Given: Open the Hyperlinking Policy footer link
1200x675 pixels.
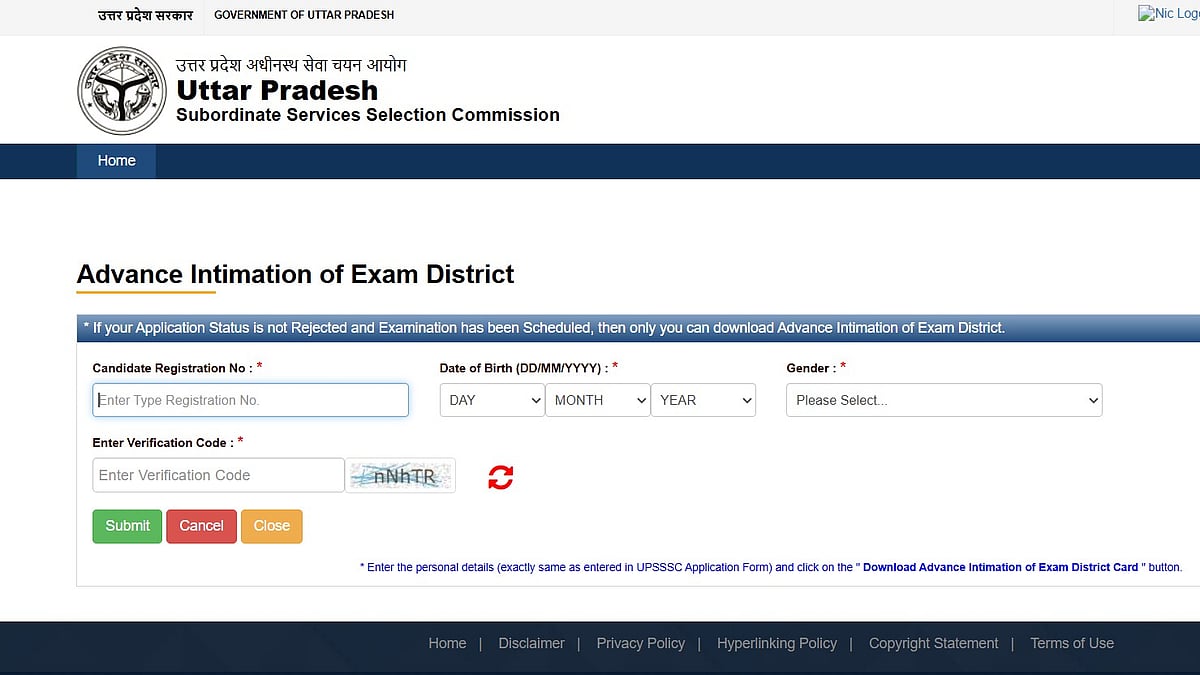Looking at the screenshot, I should coord(776,643).
